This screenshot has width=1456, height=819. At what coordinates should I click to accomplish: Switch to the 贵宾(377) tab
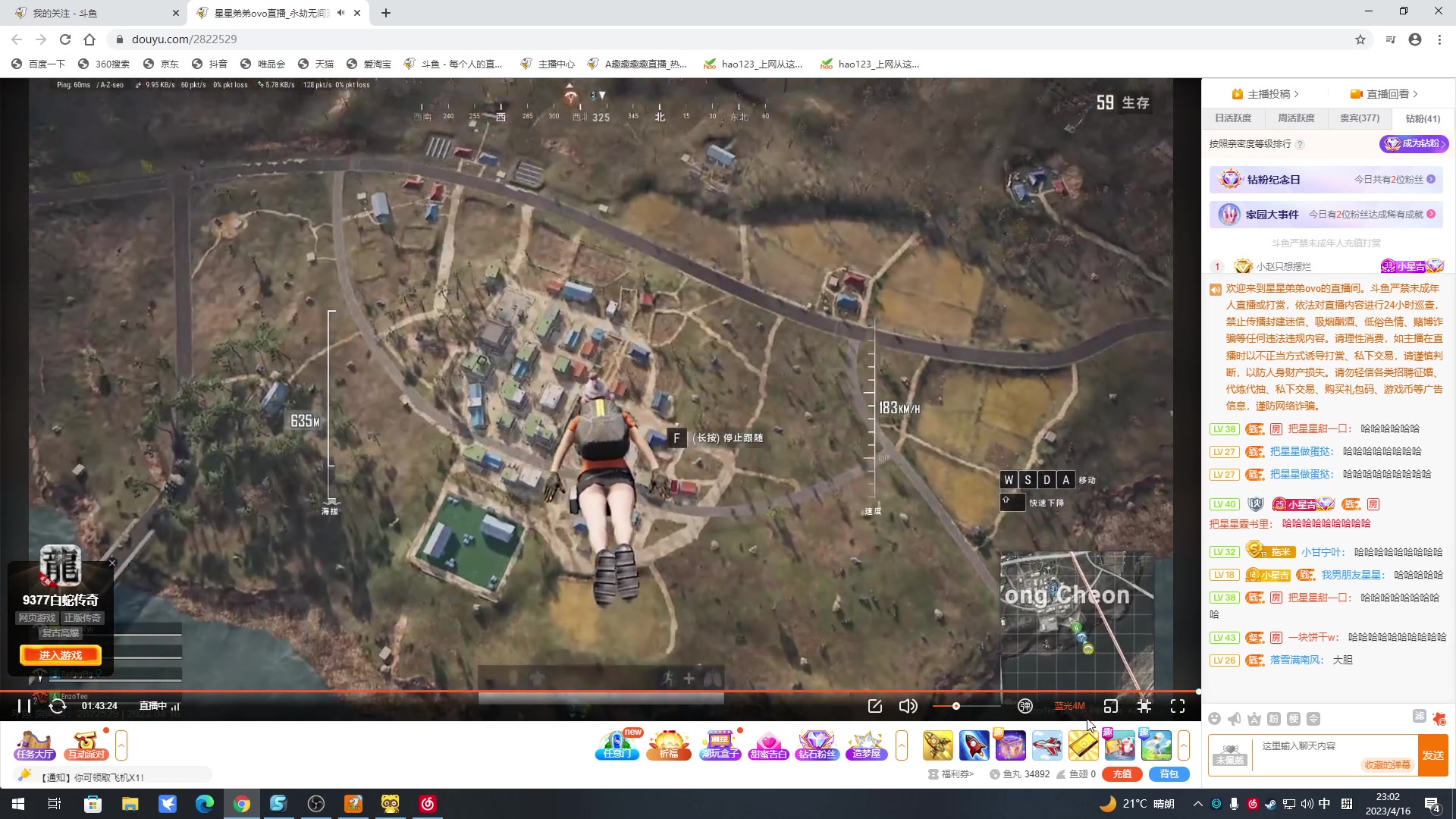pyautogui.click(x=1360, y=118)
